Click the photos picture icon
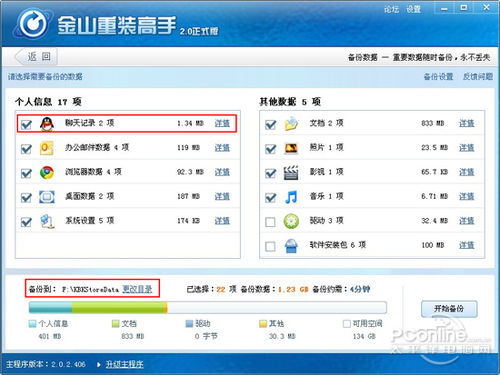The width and height of the screenshot is (500, 375). coord(291,148)
